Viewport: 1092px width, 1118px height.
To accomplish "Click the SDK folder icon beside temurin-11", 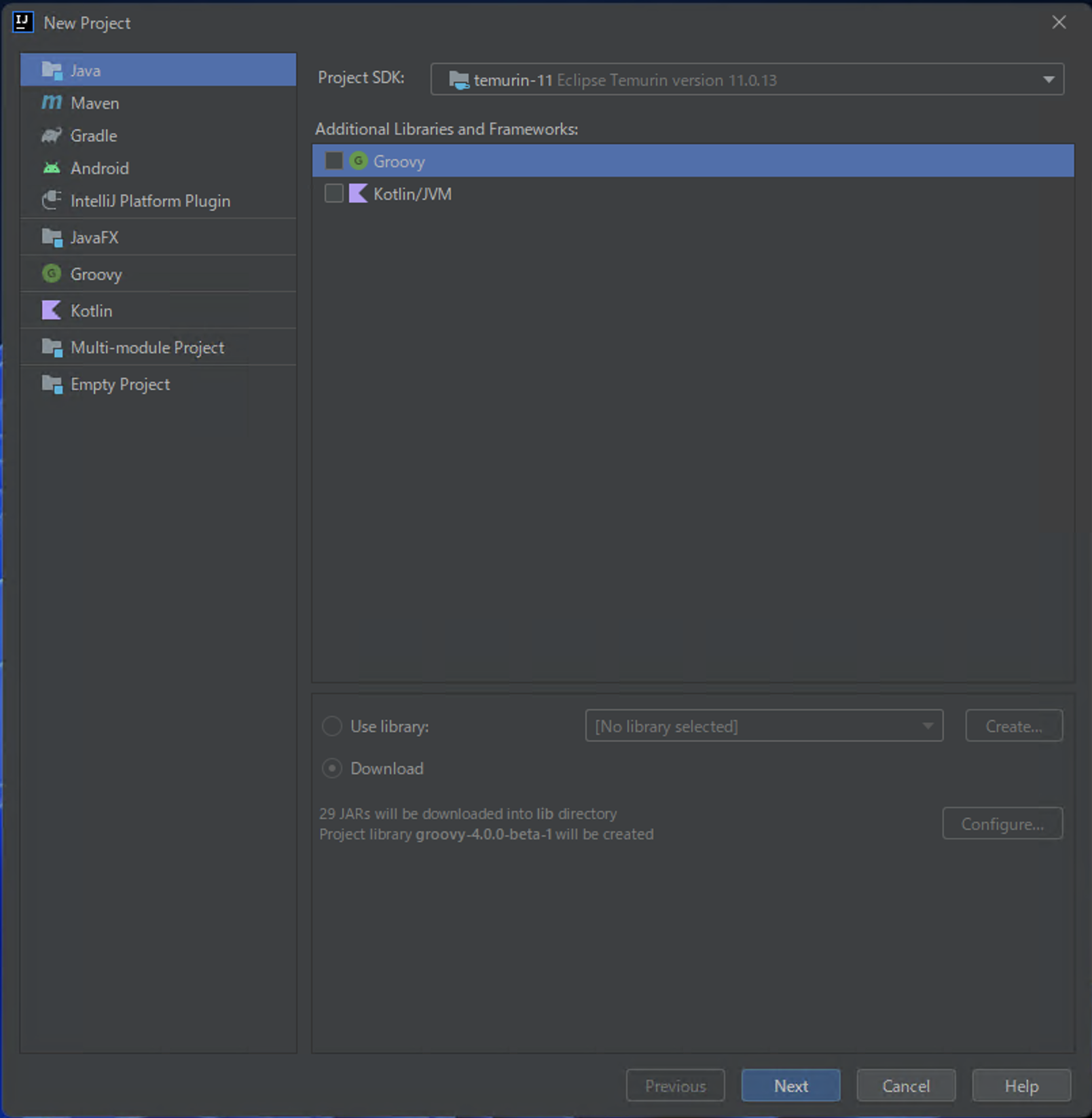I will pyautogui.click(x=459, y=80).
